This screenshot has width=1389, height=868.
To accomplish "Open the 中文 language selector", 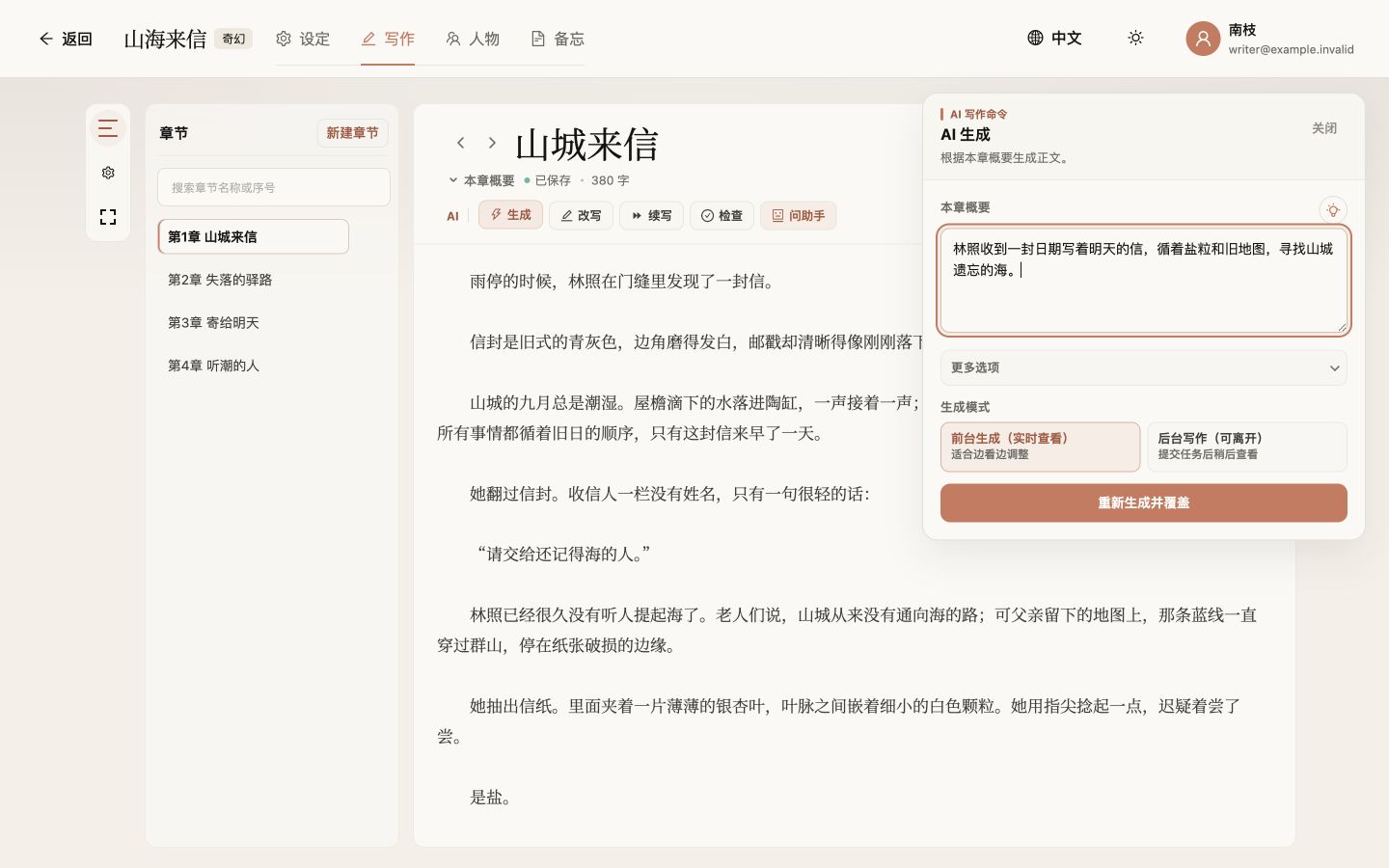I will [x=1054, y=38].
